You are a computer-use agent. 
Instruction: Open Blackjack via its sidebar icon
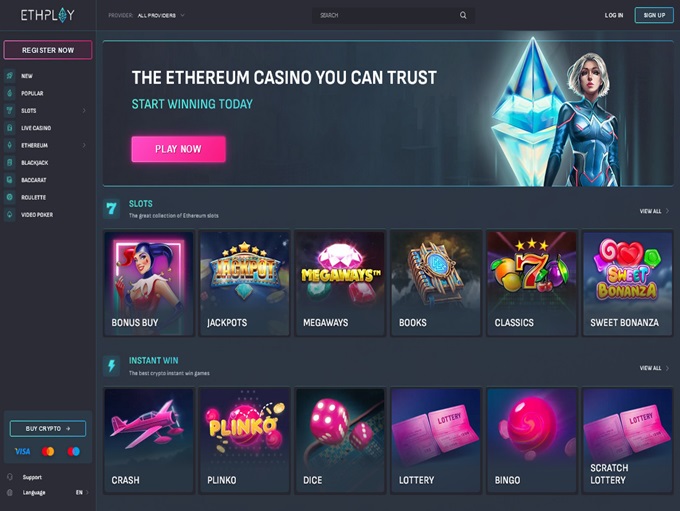coord(10,162)
